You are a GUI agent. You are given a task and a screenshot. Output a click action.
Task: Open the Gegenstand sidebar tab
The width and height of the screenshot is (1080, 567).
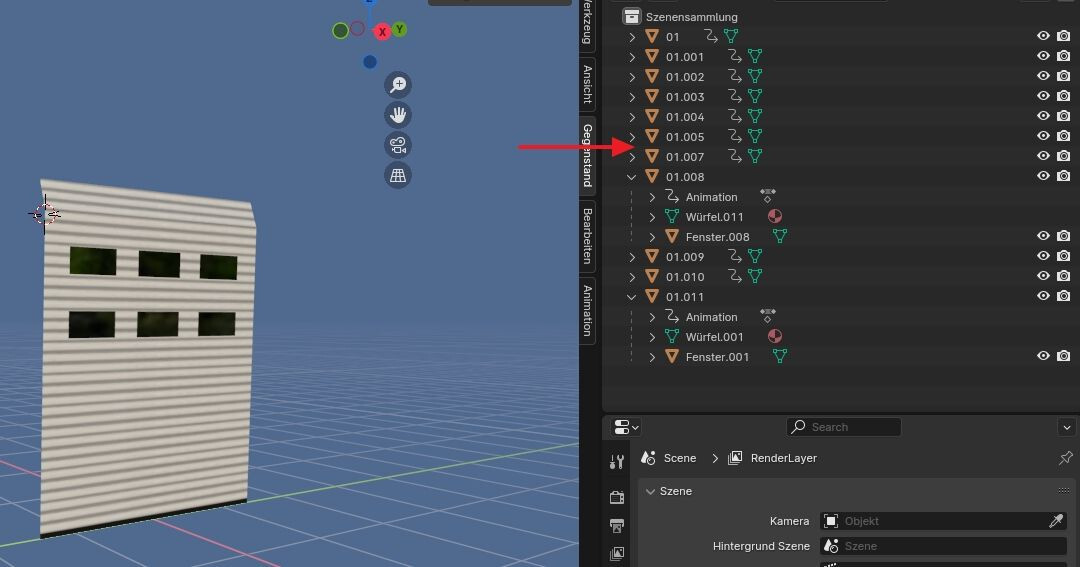(x=587, y=155)
